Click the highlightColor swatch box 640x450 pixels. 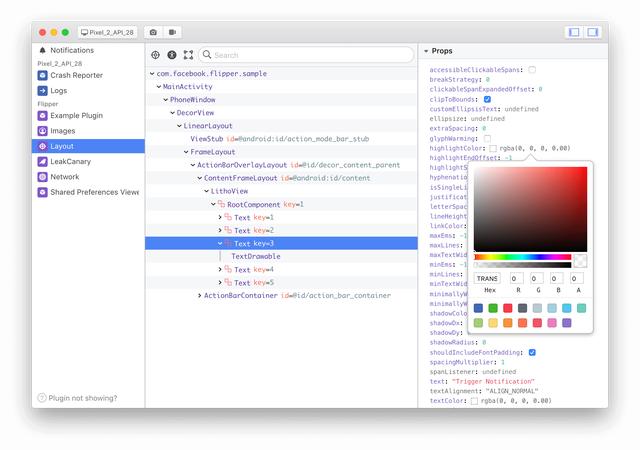pyautogui.click(x=493, y=148)
